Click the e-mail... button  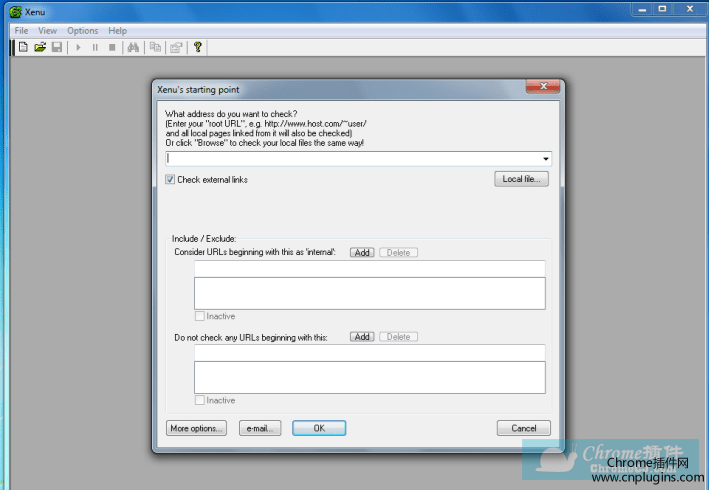pos(260,428)
